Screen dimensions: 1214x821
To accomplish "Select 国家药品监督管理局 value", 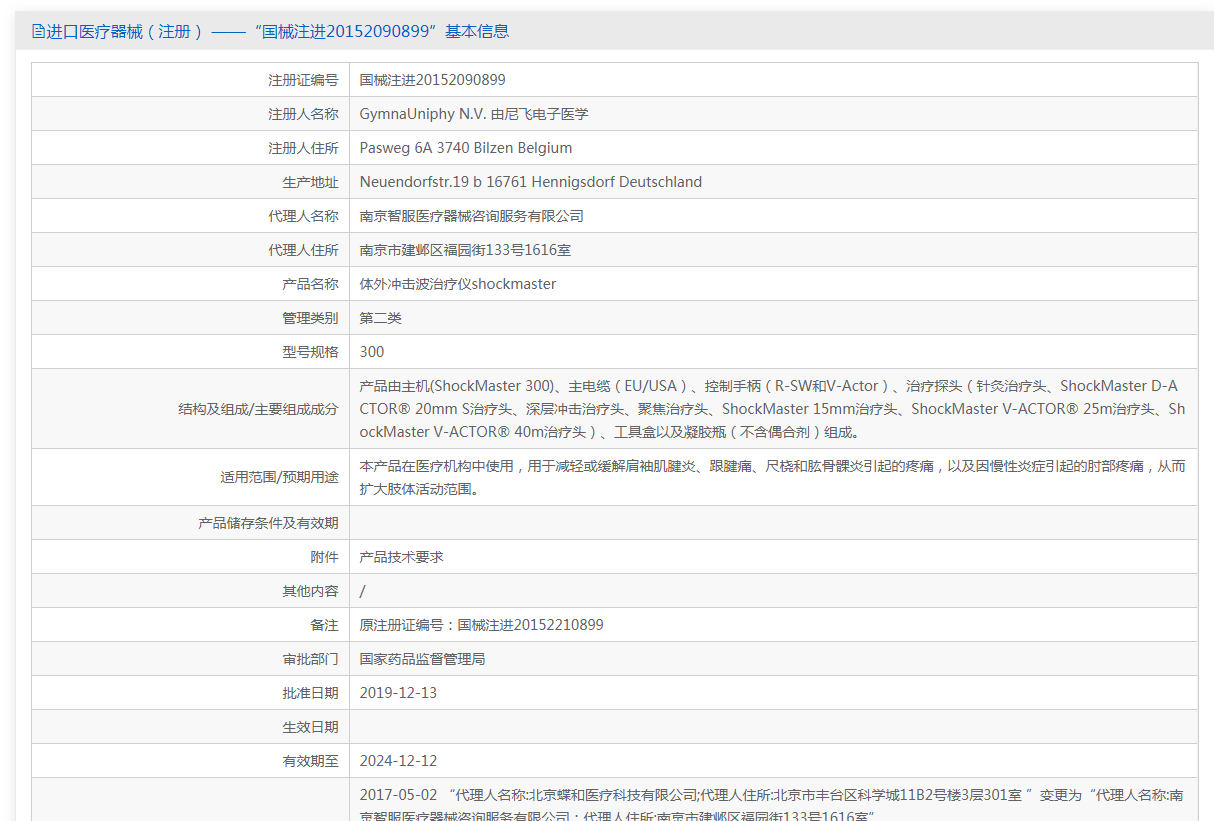I will pyautogui.click(x=423, y=659).
